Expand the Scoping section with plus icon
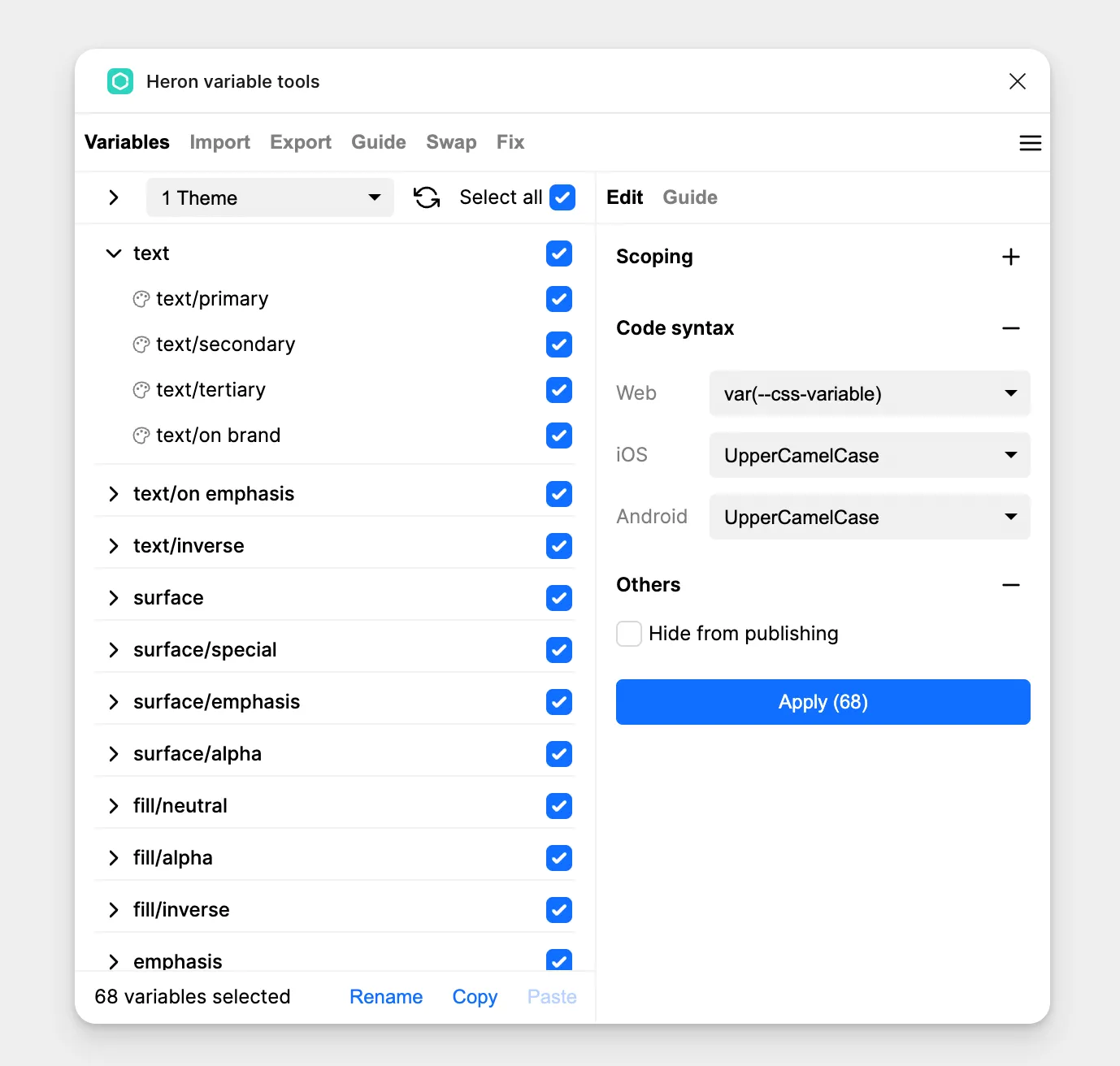Viewport: 1120px width, 1066px height. pyautogui.click(x=1010, y=257)
